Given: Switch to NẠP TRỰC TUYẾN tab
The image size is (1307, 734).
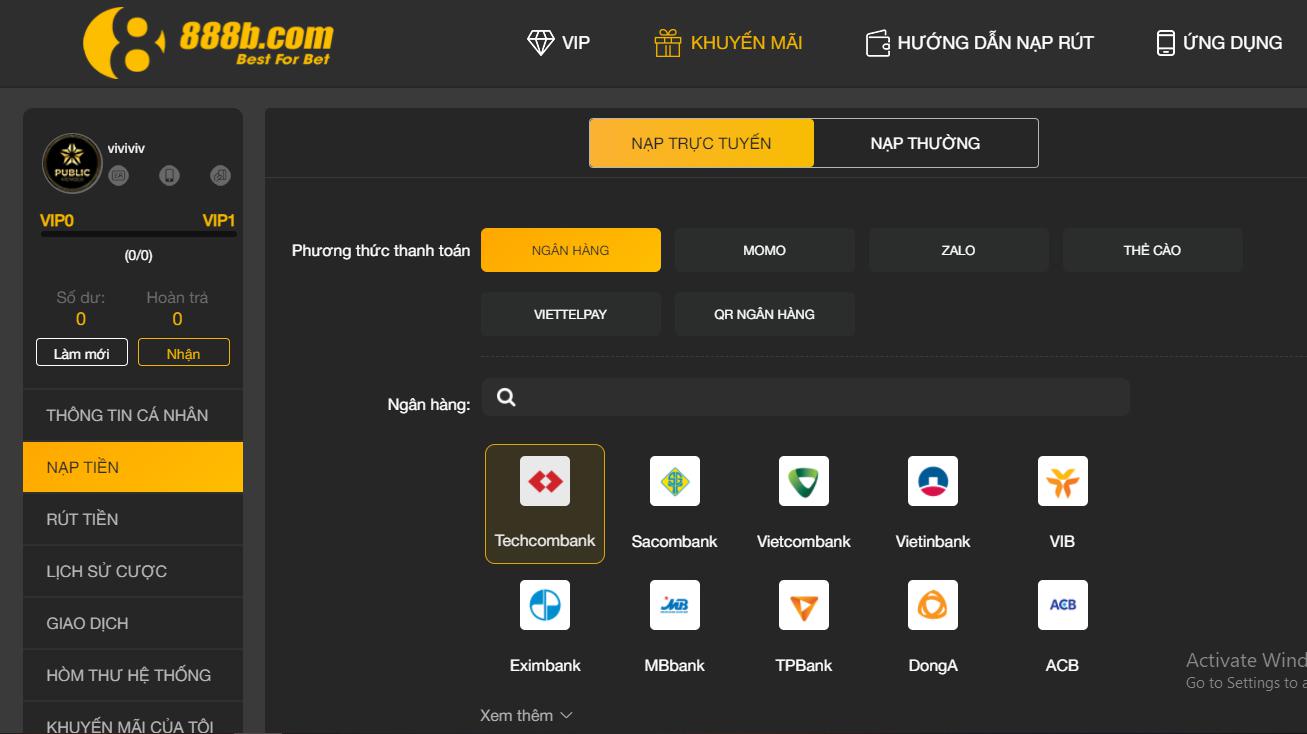Looking at the screenshot, I should [701, 143].
